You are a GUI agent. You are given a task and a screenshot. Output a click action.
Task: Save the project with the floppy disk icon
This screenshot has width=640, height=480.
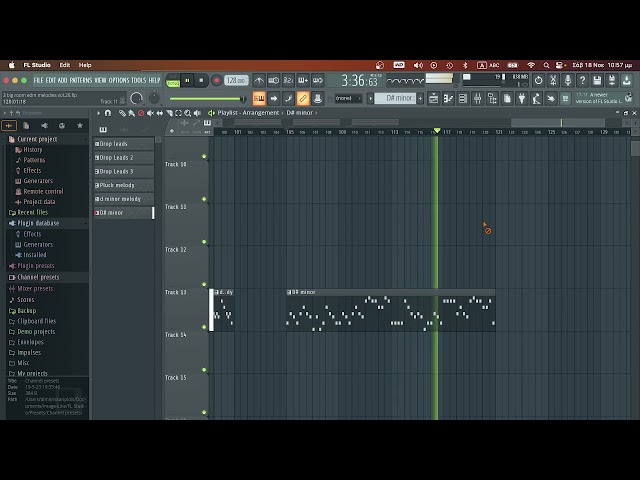coord(597,80)
